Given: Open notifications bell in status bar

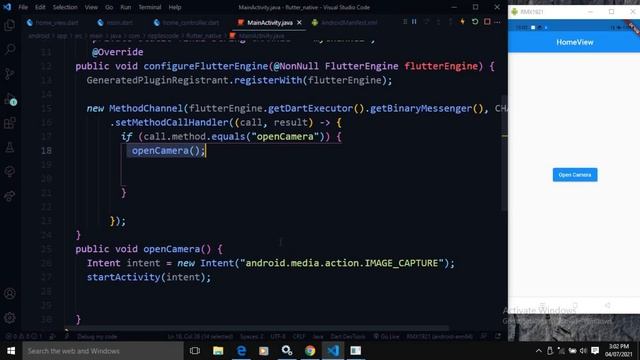Looking at the screenshot, I should pyautogui.click(x=498, y=337).
